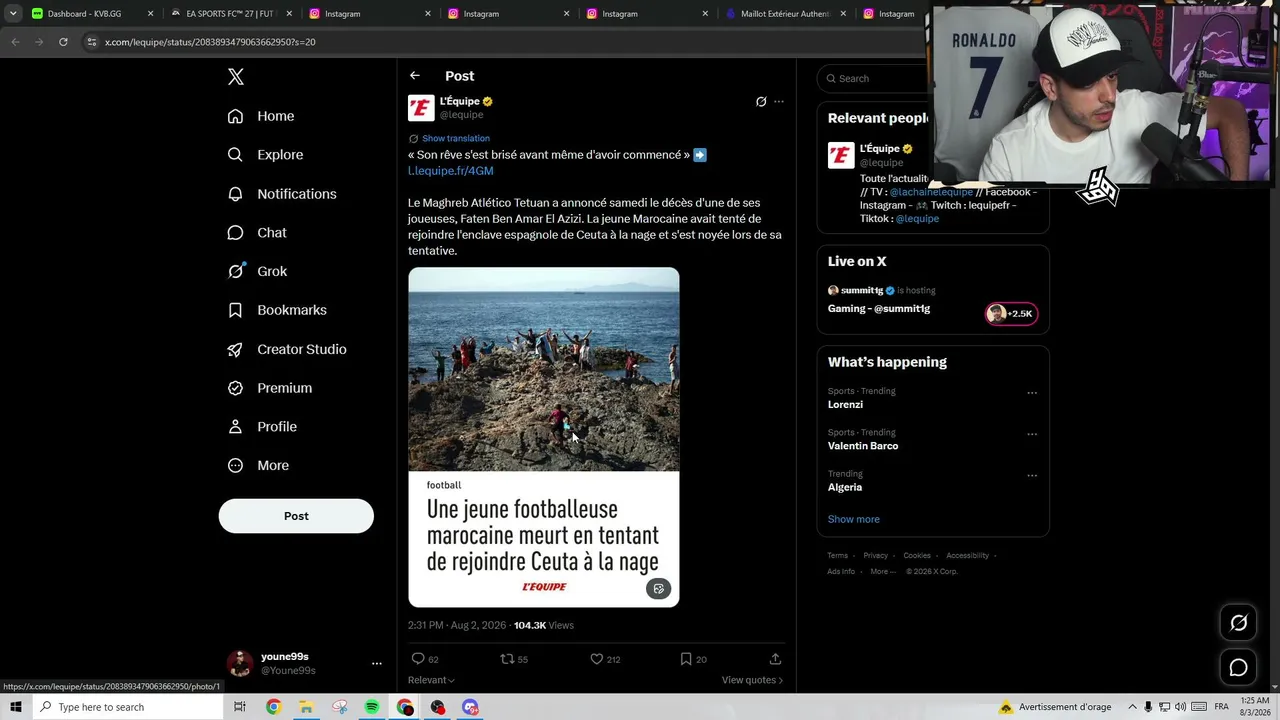
Task: Open Notifications in sidebar
Action: pos(282,194)
